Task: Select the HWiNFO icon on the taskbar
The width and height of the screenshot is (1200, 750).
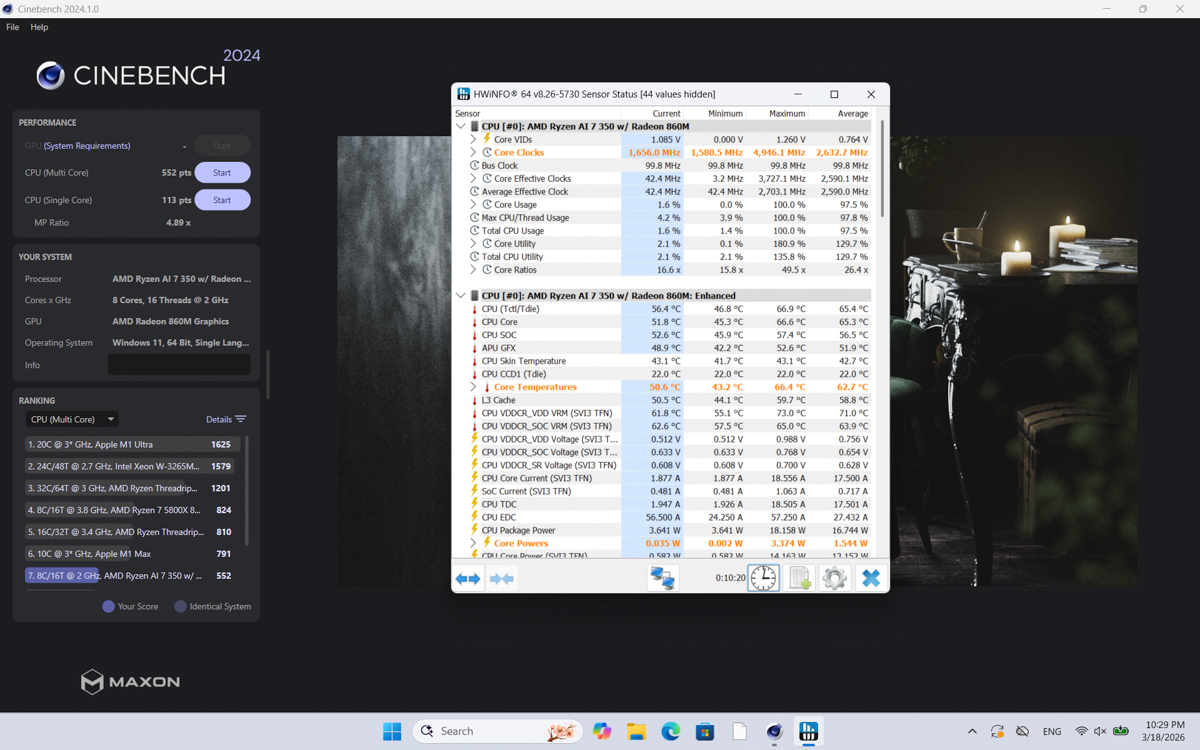Action: point(808,731)
